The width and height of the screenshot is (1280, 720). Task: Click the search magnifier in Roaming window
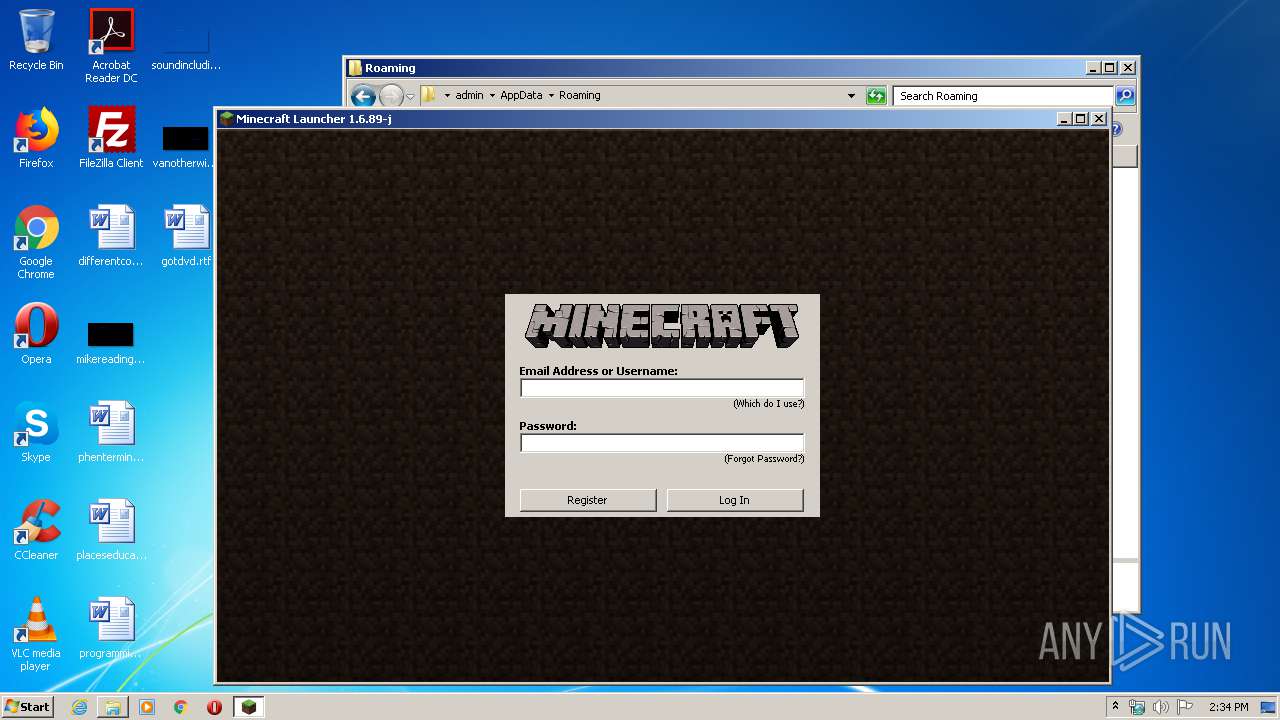[x=1125, y=96]
